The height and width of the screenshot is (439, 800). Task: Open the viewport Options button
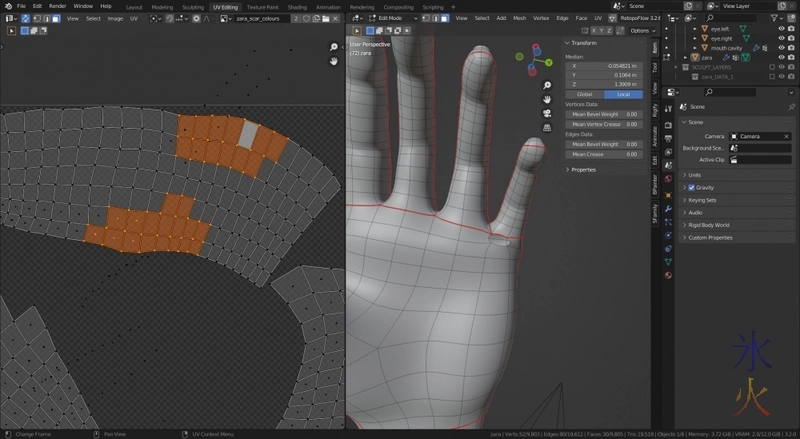point(640,30)
